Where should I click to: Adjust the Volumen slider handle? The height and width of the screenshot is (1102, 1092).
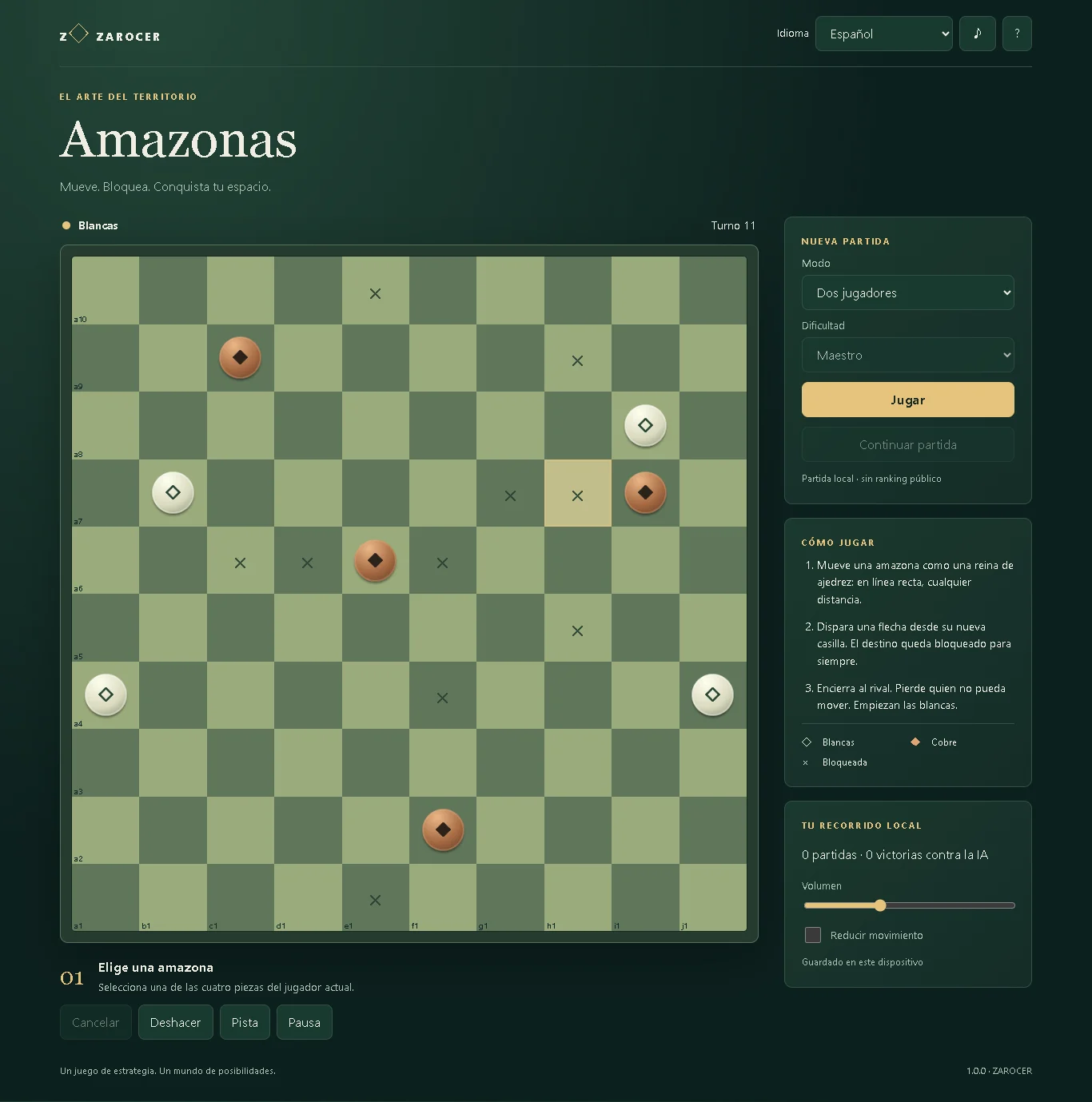click(880, 905)
